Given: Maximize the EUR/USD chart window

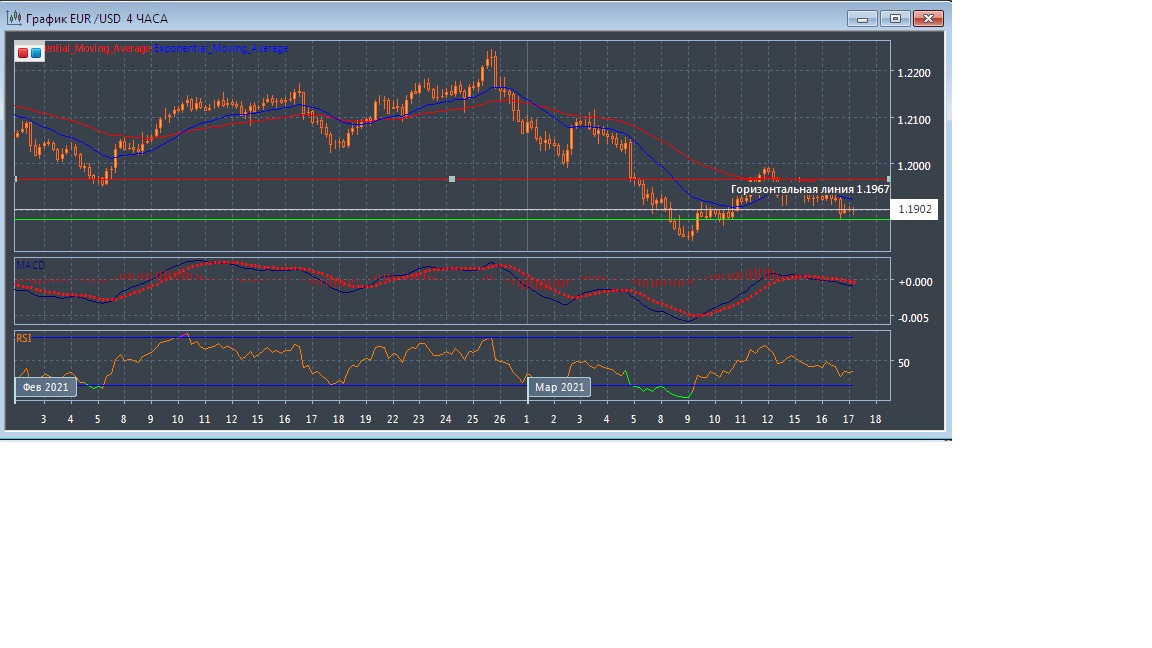Looking at the screenshot, I should tap(895, 18).
